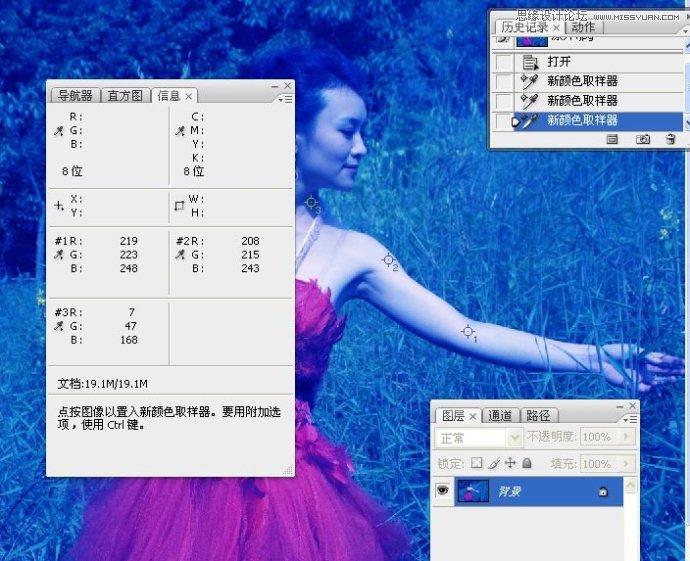Select color sampler point 1 on arm

click(468, 331)
